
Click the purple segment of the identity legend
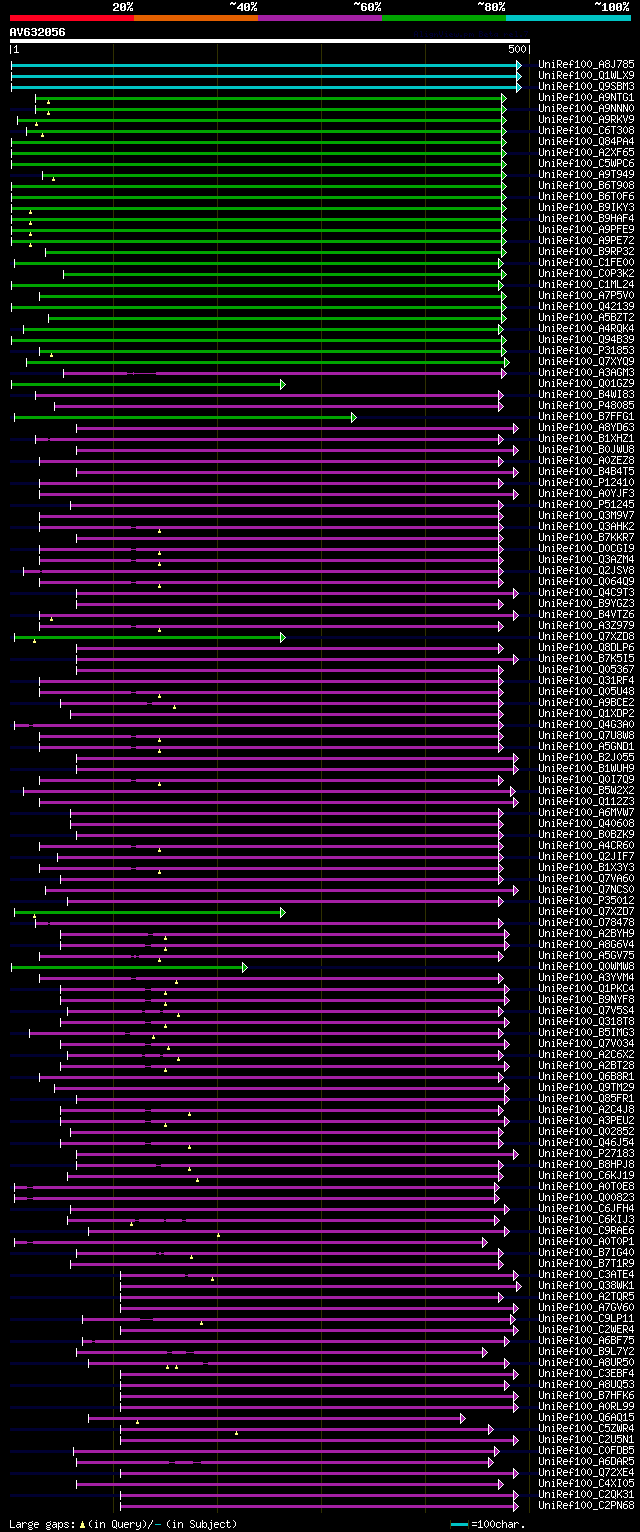coord(320,18)
